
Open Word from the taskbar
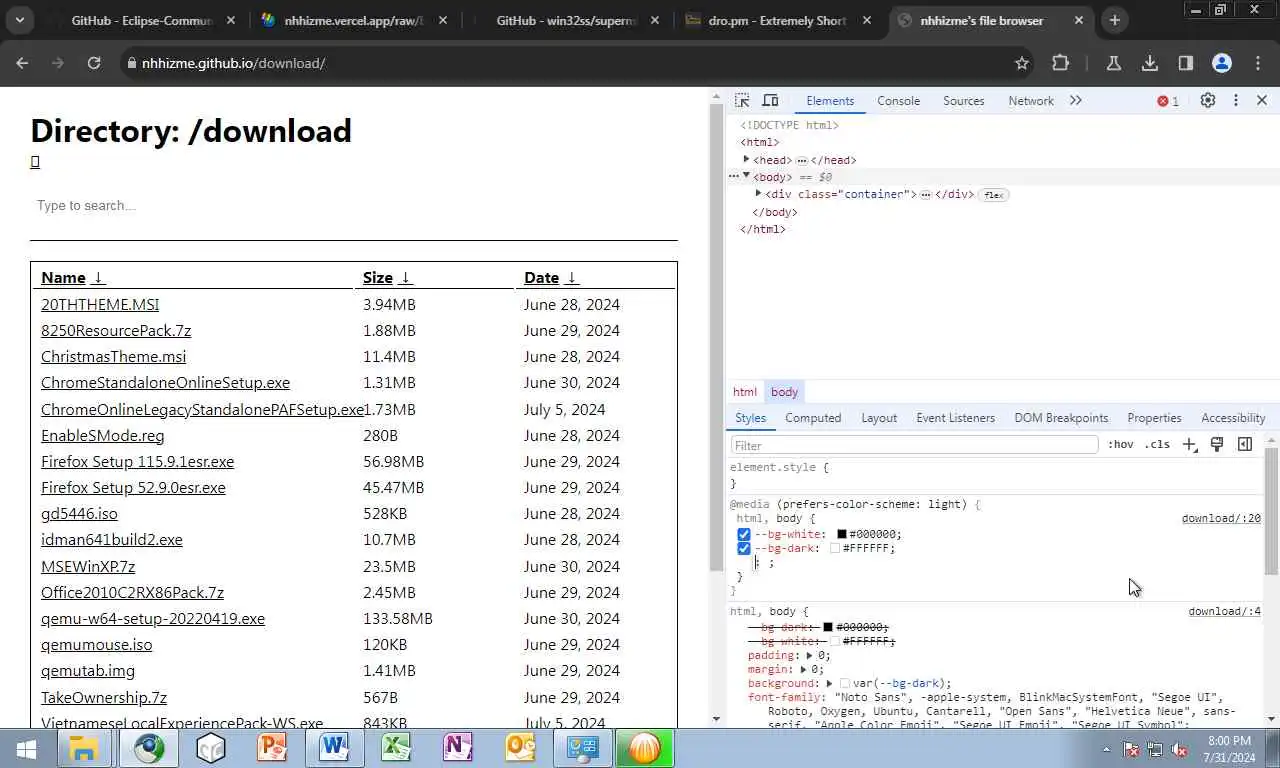pos(335,748)
